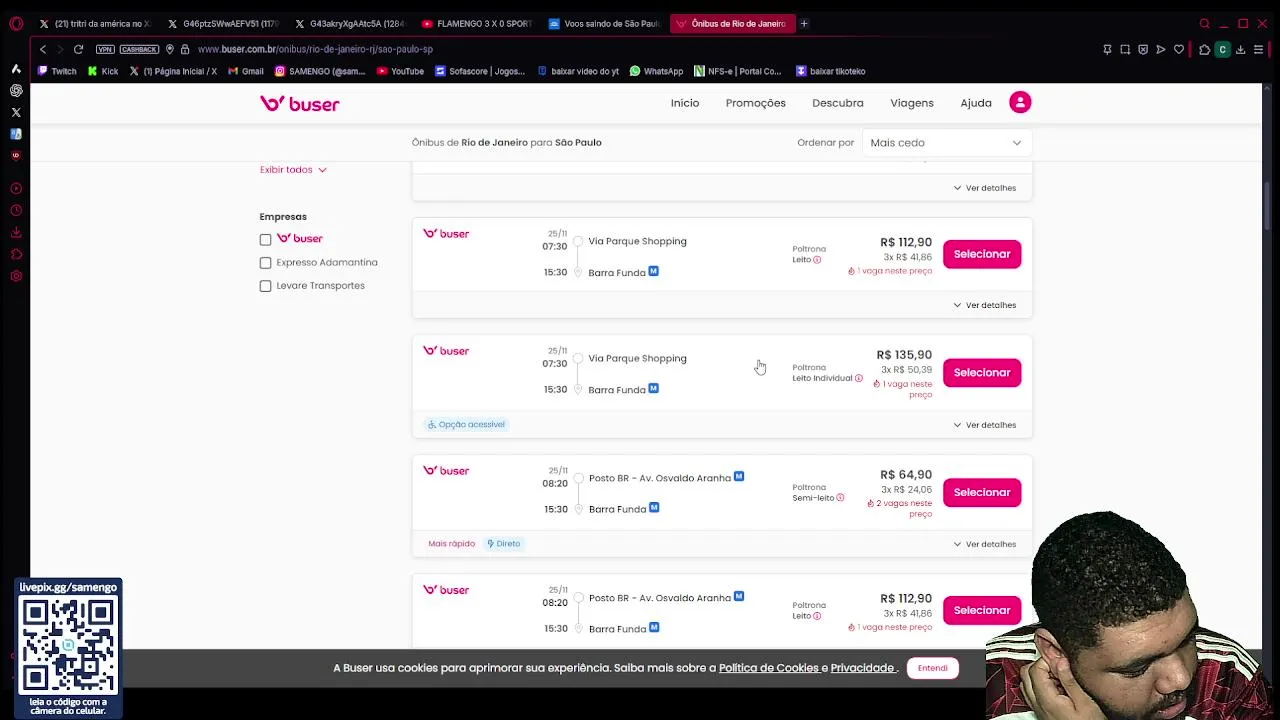Screen dimensions: 1280x720
Task: Open the Promoções menu item
Action: [x=755, y=103]
